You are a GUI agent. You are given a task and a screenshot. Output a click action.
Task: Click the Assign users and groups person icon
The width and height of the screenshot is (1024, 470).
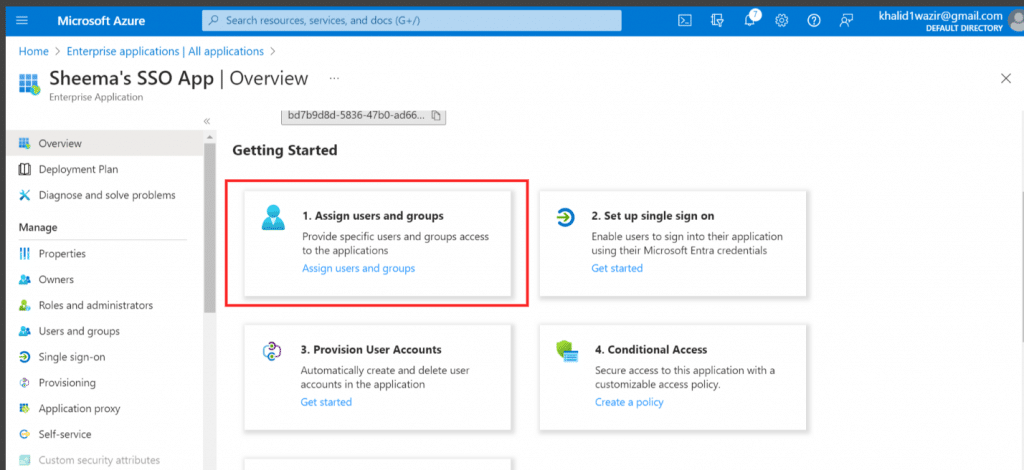(x=273, y=217)
